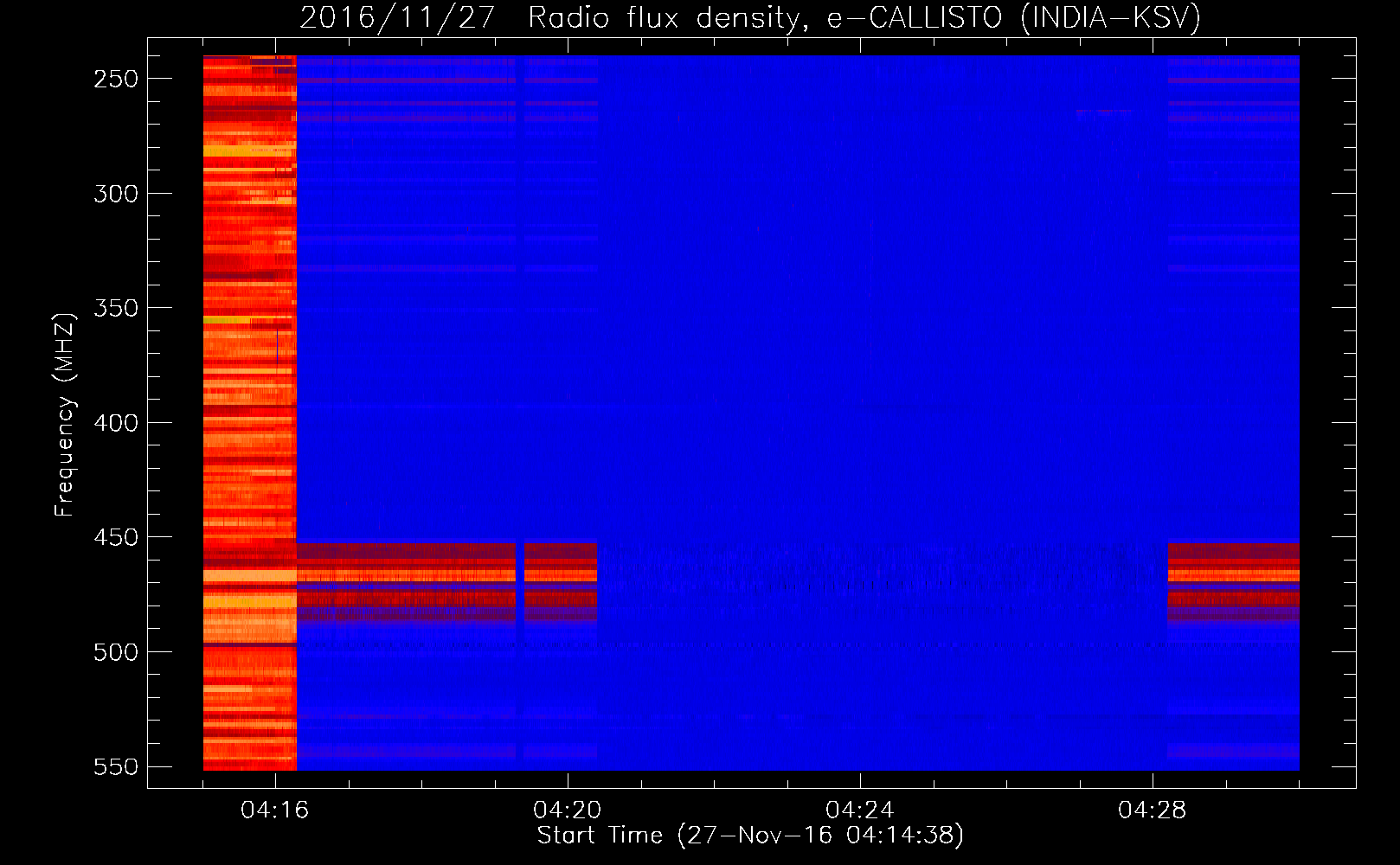Click the 250 frequency tick label

tap(116, 79)
